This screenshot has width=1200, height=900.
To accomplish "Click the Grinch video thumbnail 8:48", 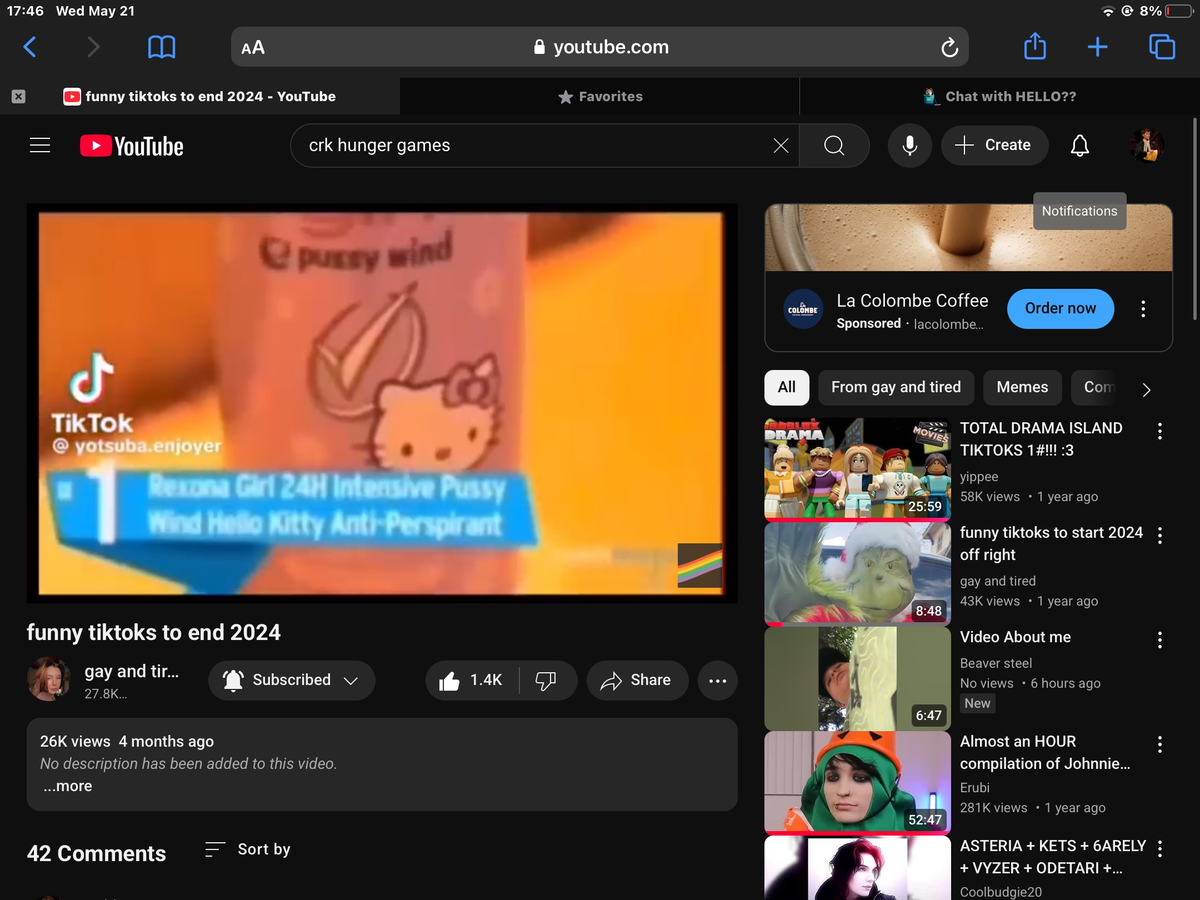I will coord(858,574).
